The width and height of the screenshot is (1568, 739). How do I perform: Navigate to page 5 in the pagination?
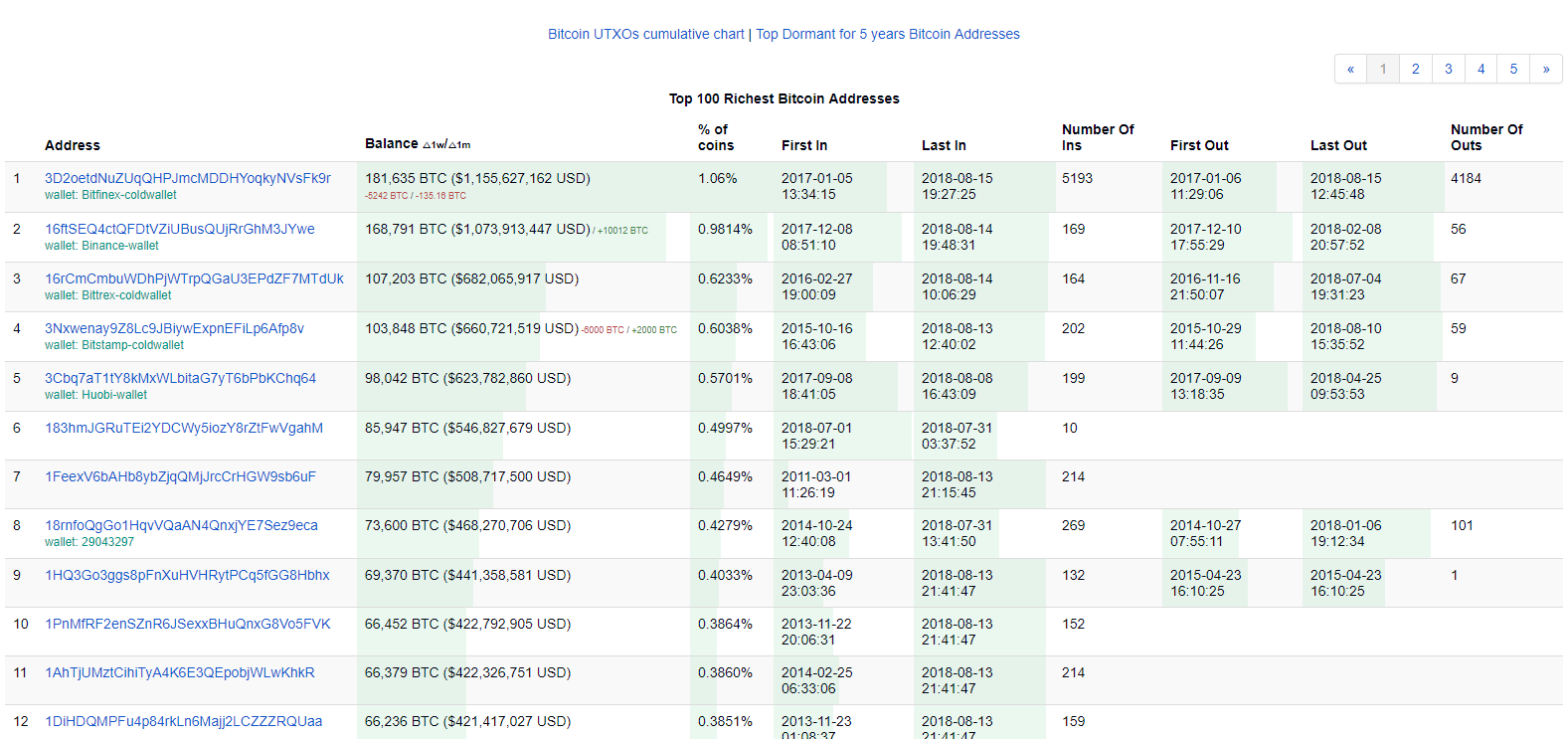pos(1513,69)
